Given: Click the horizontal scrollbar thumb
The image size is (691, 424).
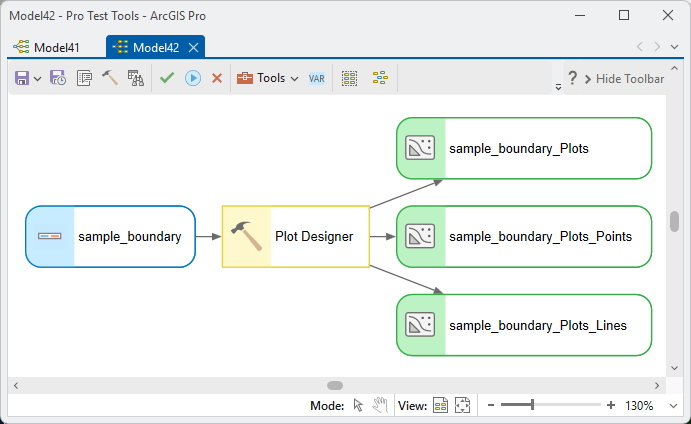Looking at the screenshot, I should [x=335, y=386].
